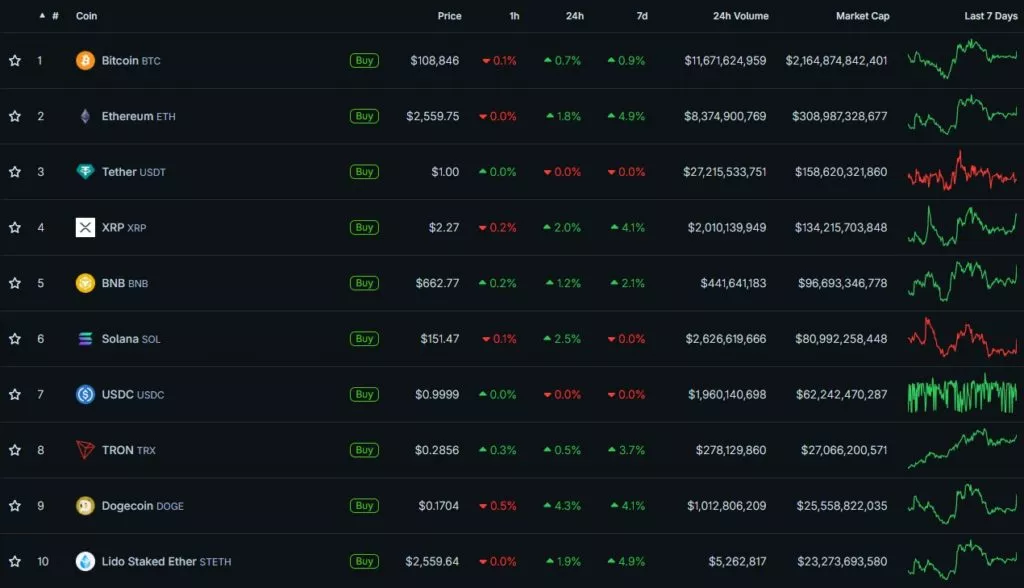Viewport: 1024px width, 588px height.
Task: Click the Dogecoin logo icon
Action: point(85,506)
